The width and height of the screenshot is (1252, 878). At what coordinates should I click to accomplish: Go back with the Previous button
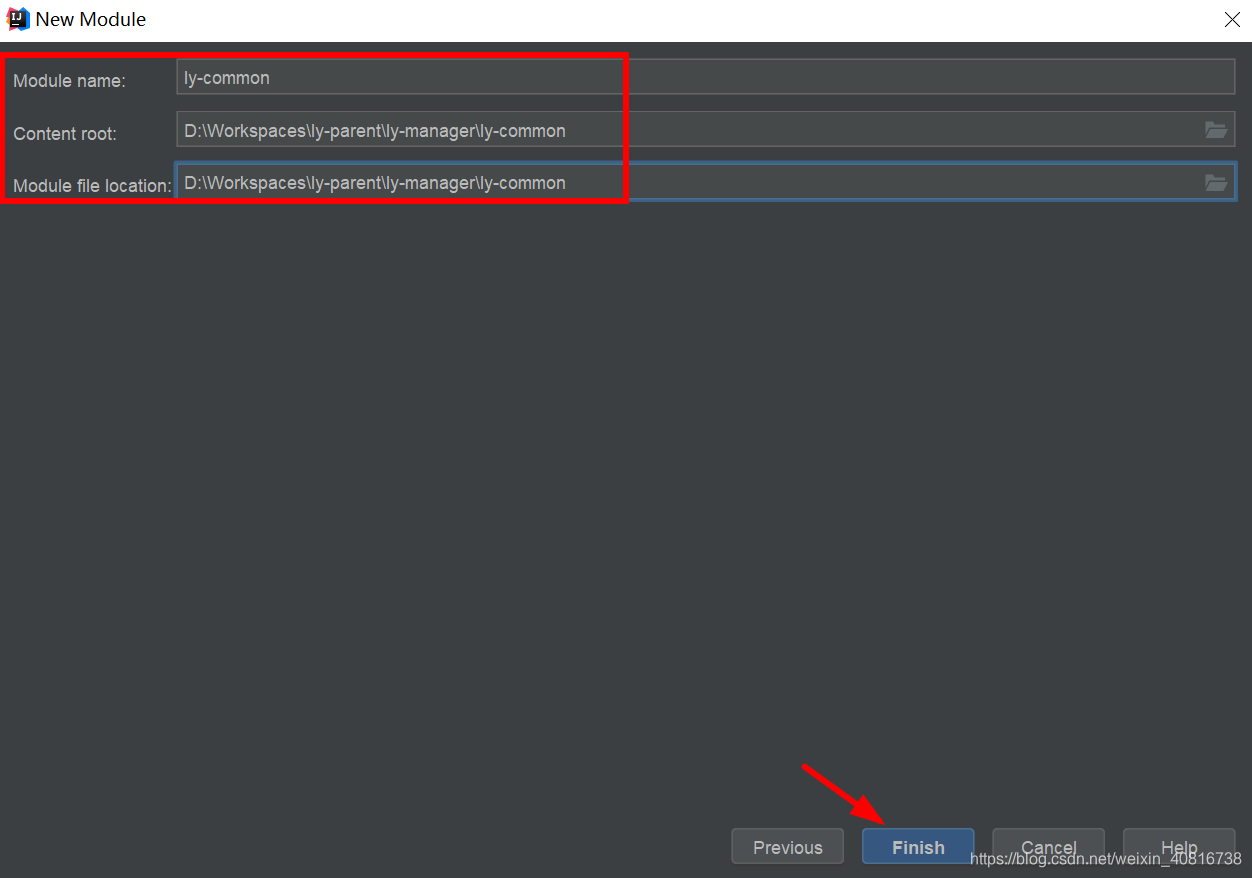pos(787,846)
